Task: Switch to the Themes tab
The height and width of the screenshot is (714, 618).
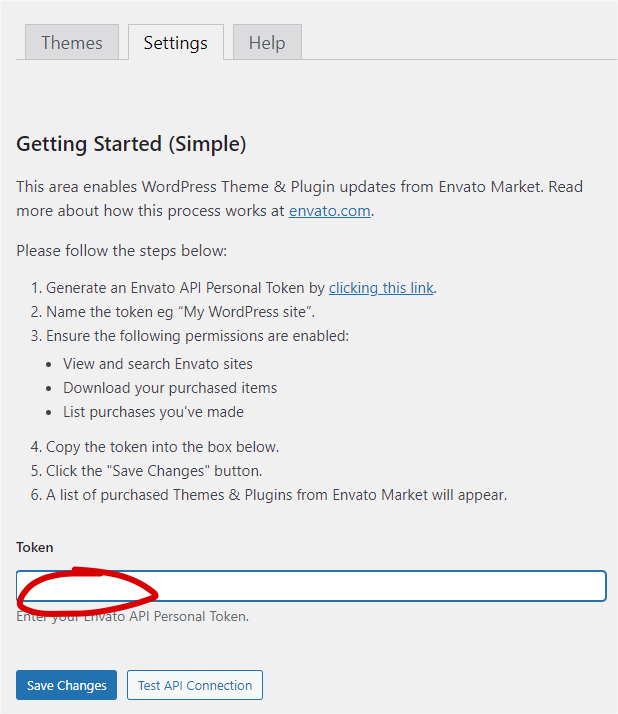Action: coord(72,43)
